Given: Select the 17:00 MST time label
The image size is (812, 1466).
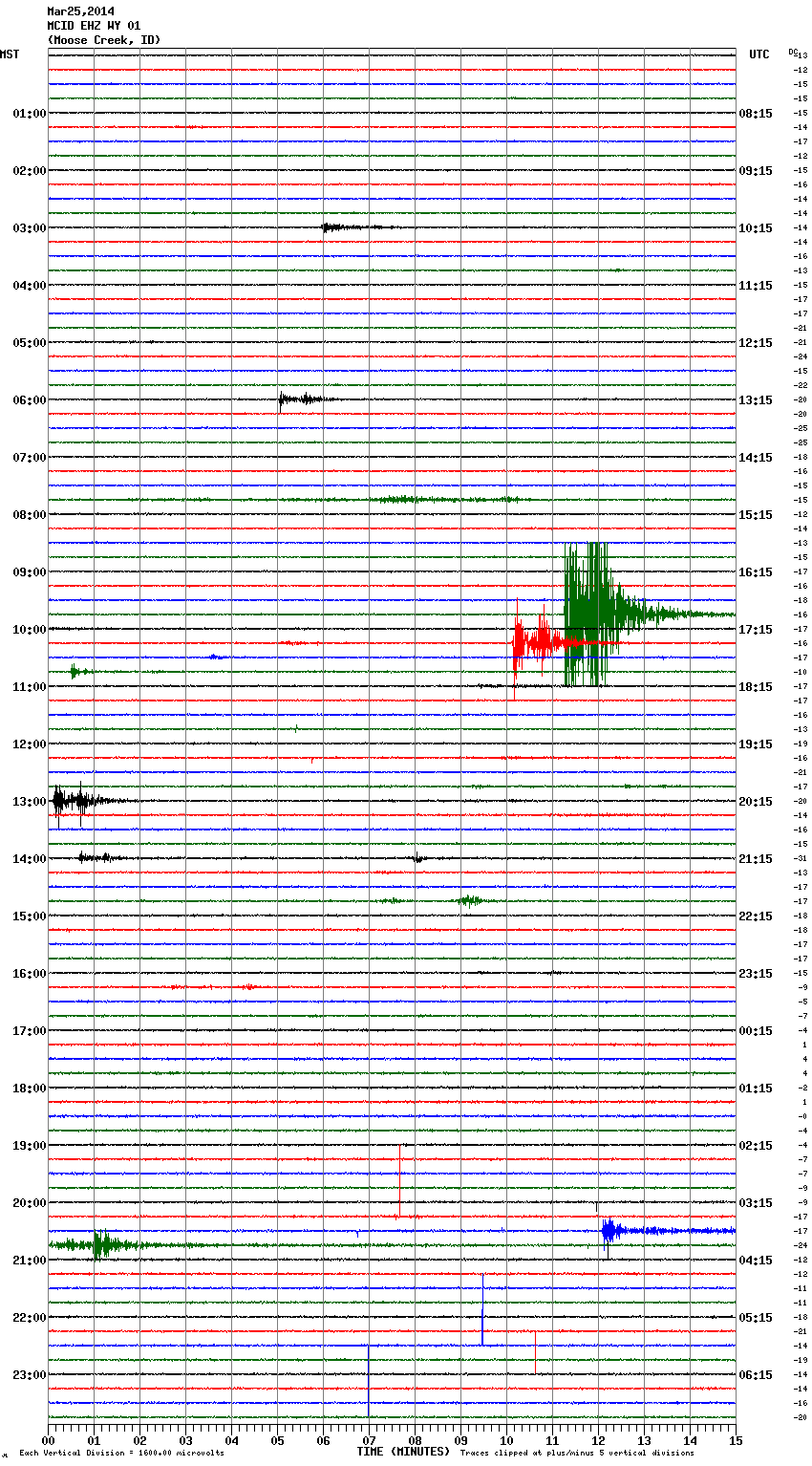Looking at the screenshot, I should coord(29,1031).
